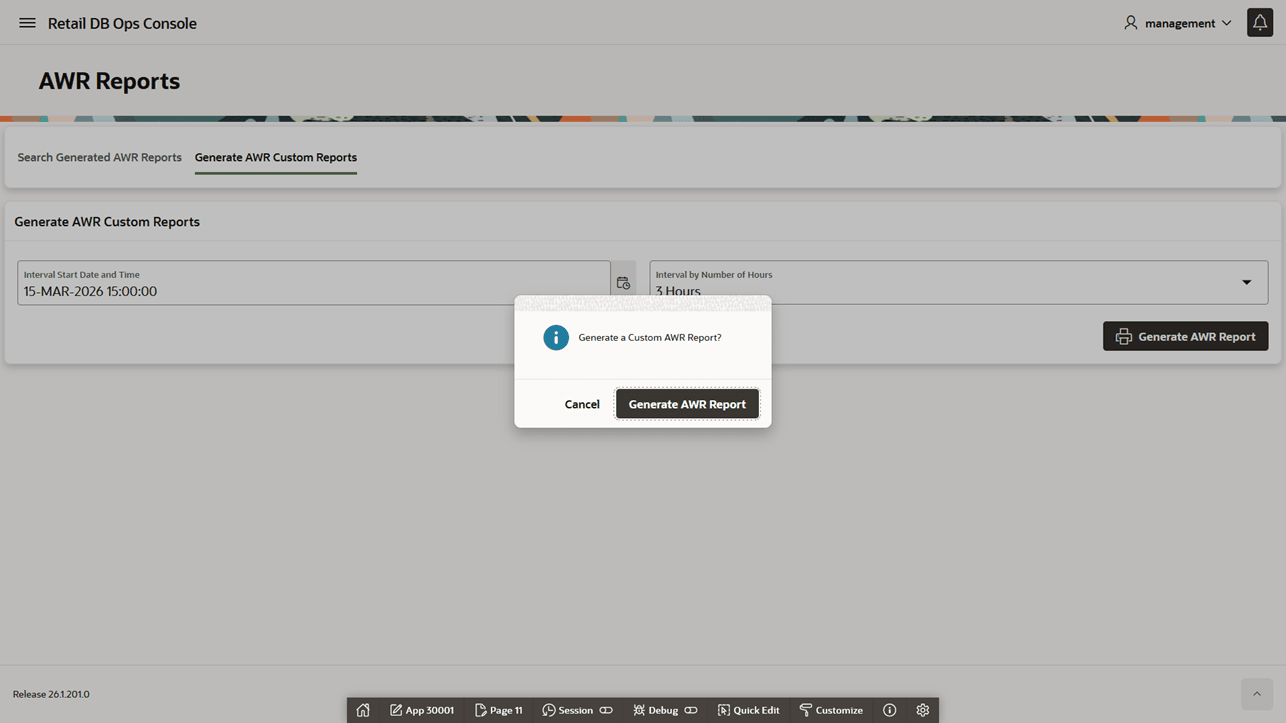The image size is (1286, 723).
Task: Open Customize in developer toolbar
Action: pyautogui.click(x=831, y=710)
